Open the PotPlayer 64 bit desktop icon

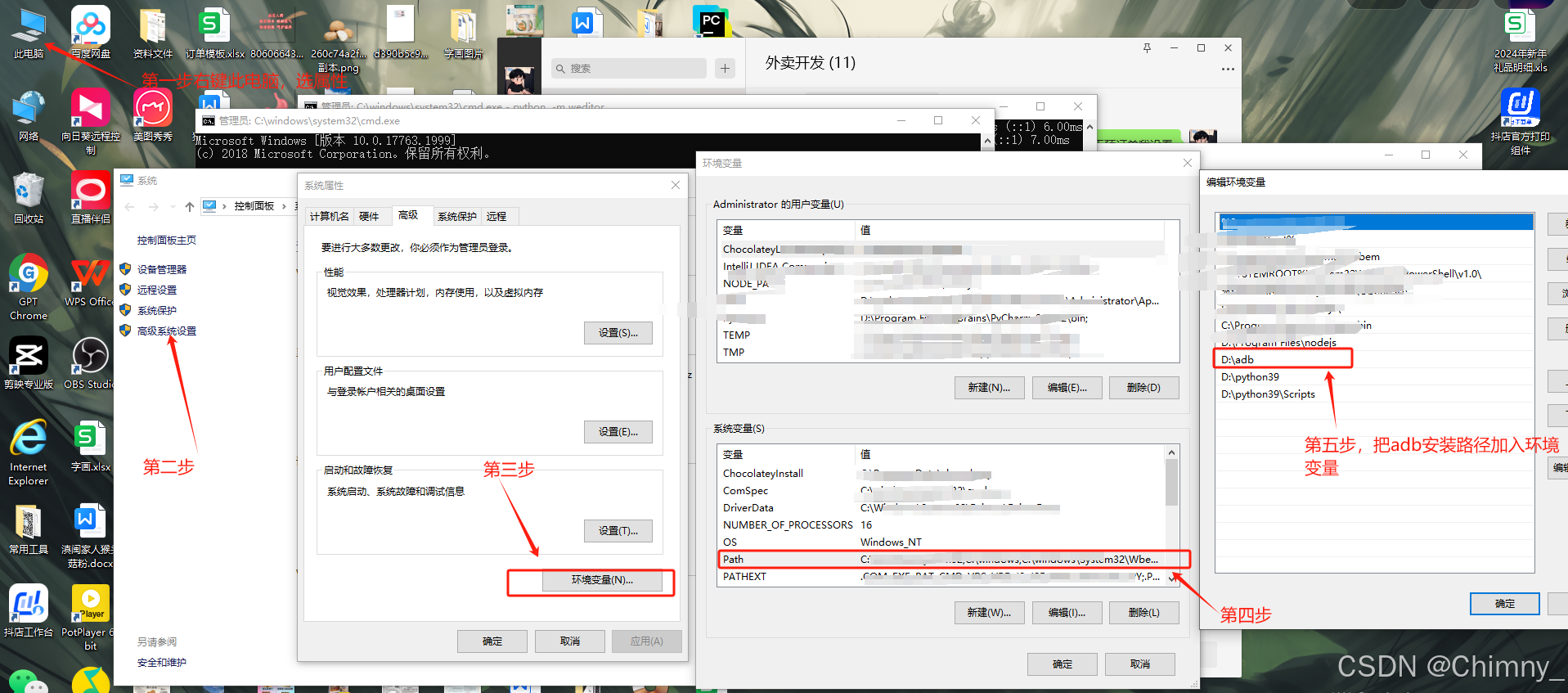point(90,618)
